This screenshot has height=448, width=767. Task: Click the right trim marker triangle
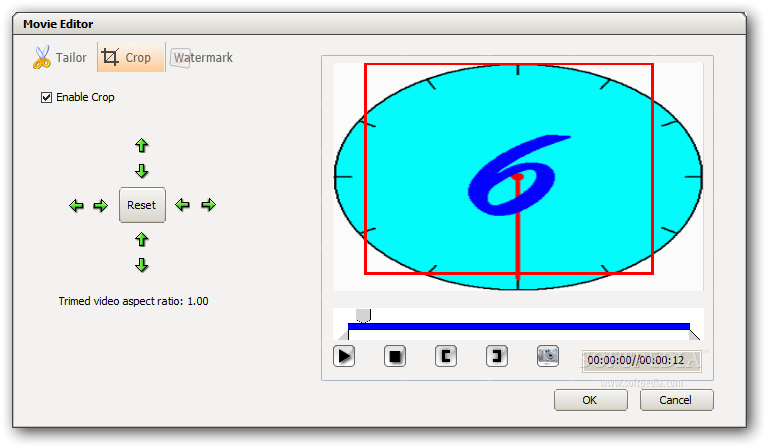(695, 335)
